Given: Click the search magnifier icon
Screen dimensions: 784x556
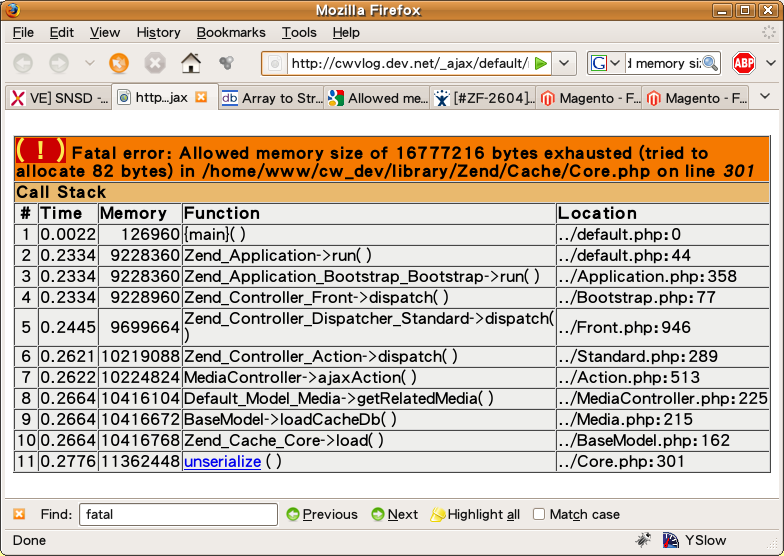Looking at the screenshot, I should point(710,63).
